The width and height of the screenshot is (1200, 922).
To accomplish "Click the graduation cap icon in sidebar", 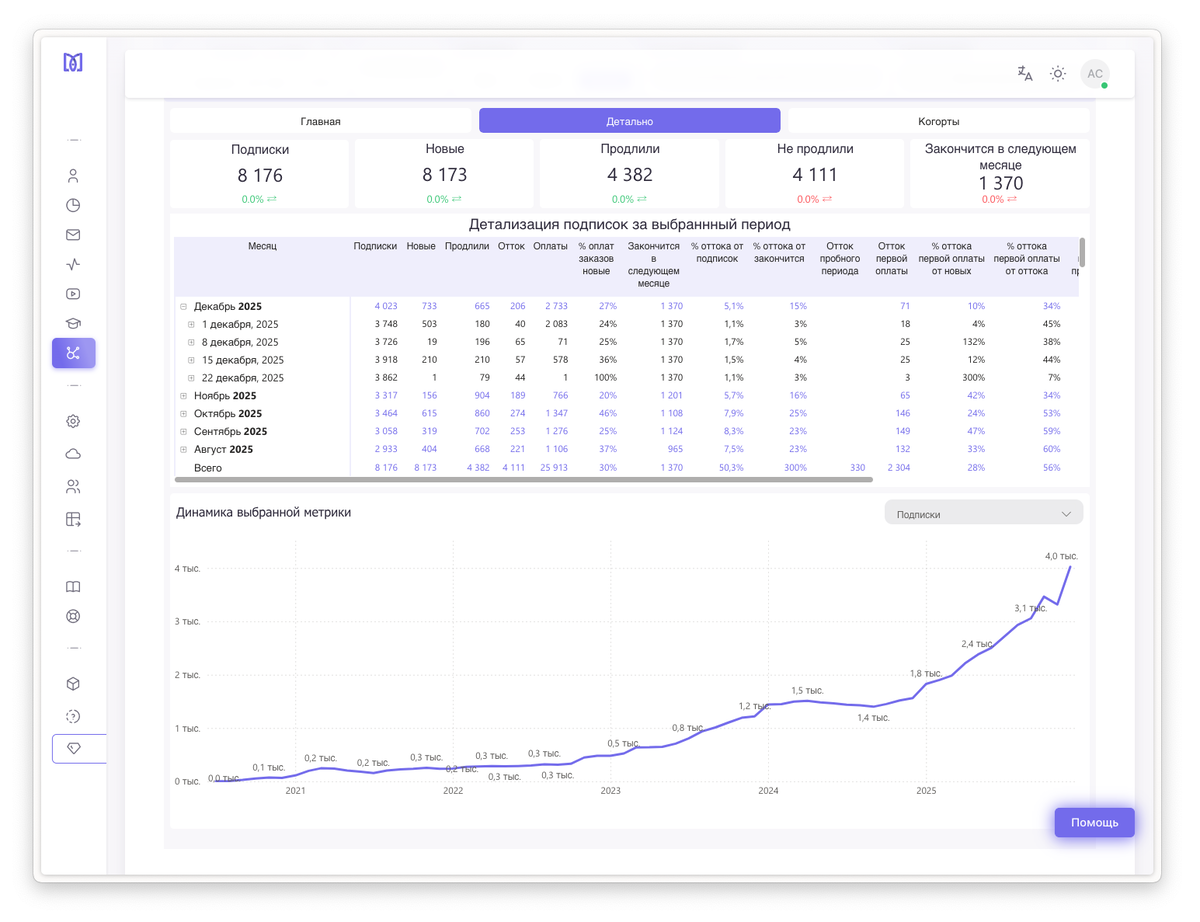I will coord(73,323).
